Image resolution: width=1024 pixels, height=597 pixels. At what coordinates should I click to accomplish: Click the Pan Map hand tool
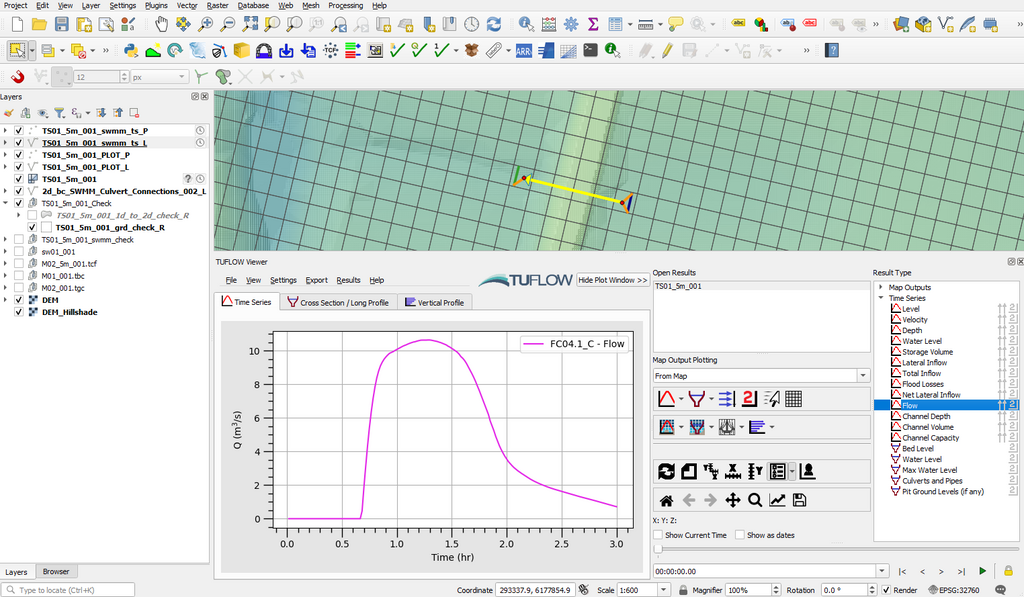(162, 23)
